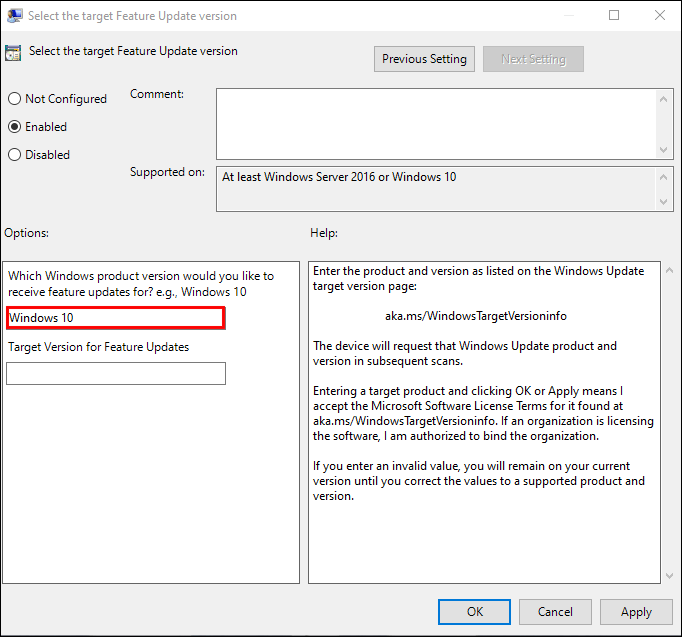Click the grayed-out Next Setting button

click(x=533, y=59)
